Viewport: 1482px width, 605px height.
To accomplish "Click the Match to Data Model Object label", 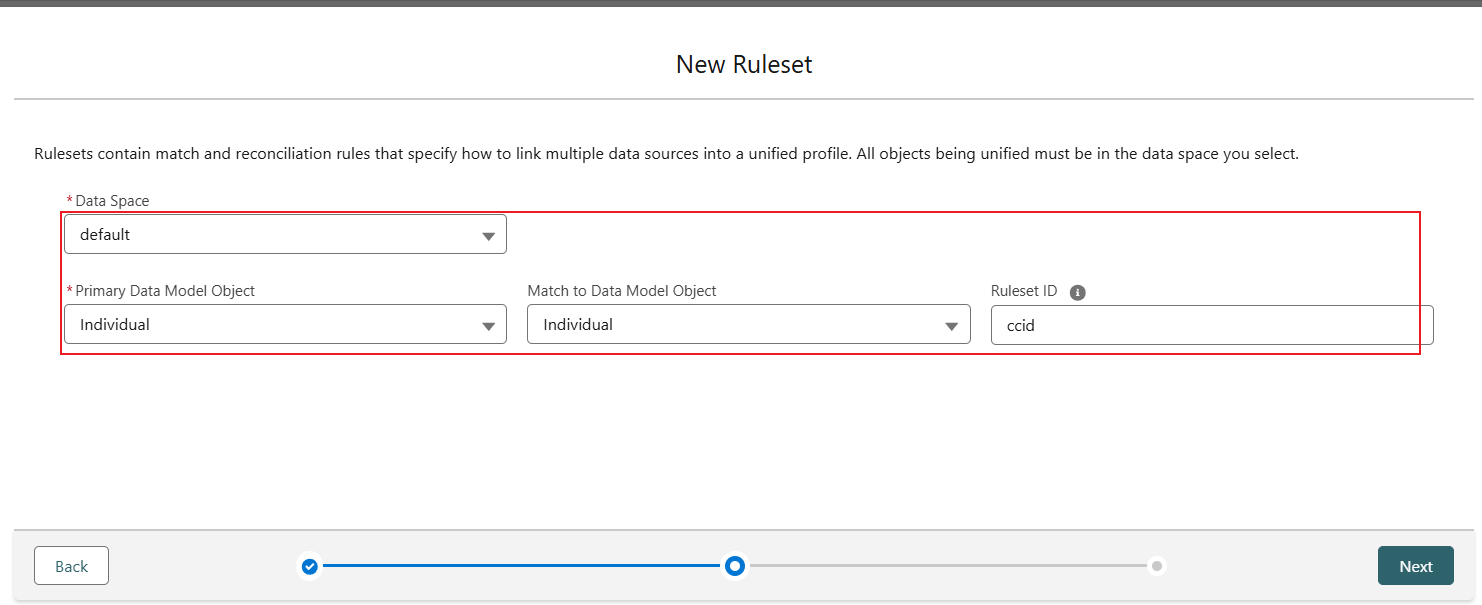I will tap(622, 291).
